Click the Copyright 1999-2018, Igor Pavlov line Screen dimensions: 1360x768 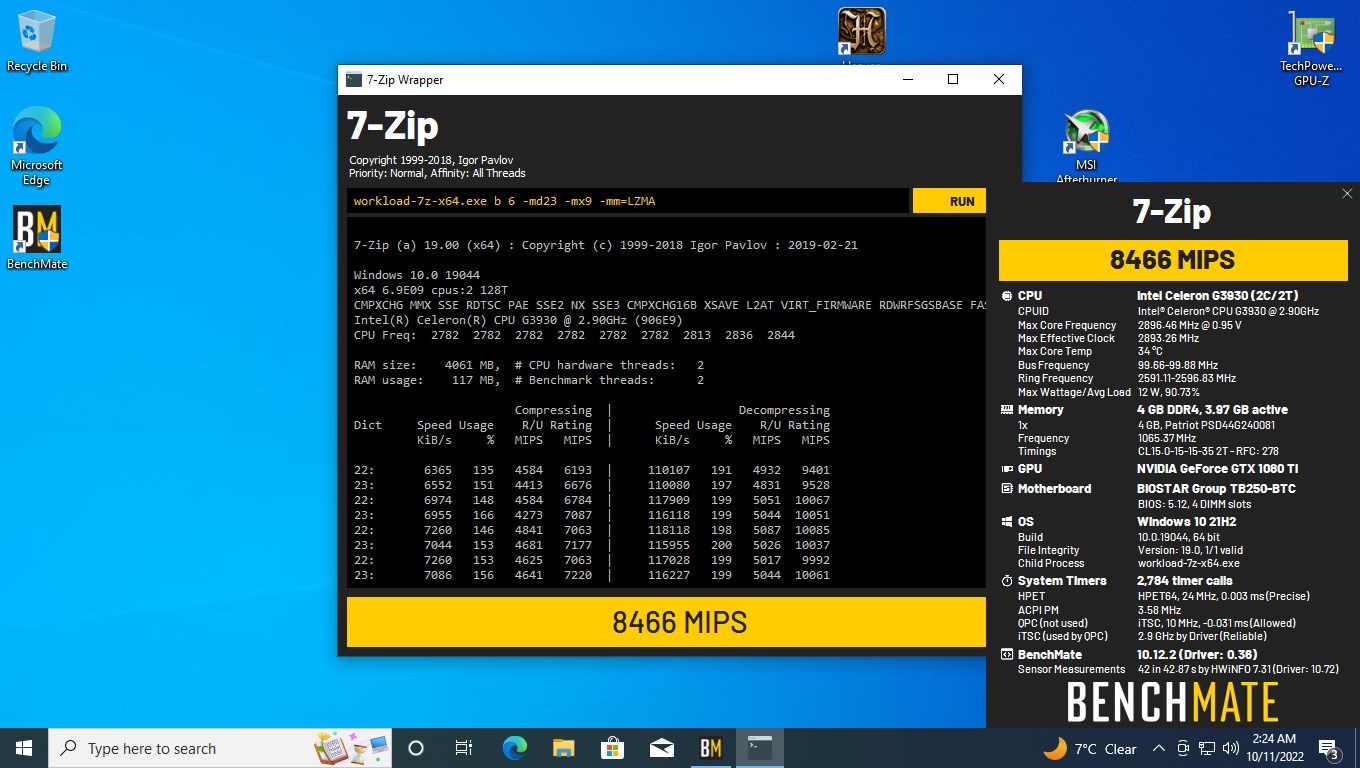tap(431, 160)
